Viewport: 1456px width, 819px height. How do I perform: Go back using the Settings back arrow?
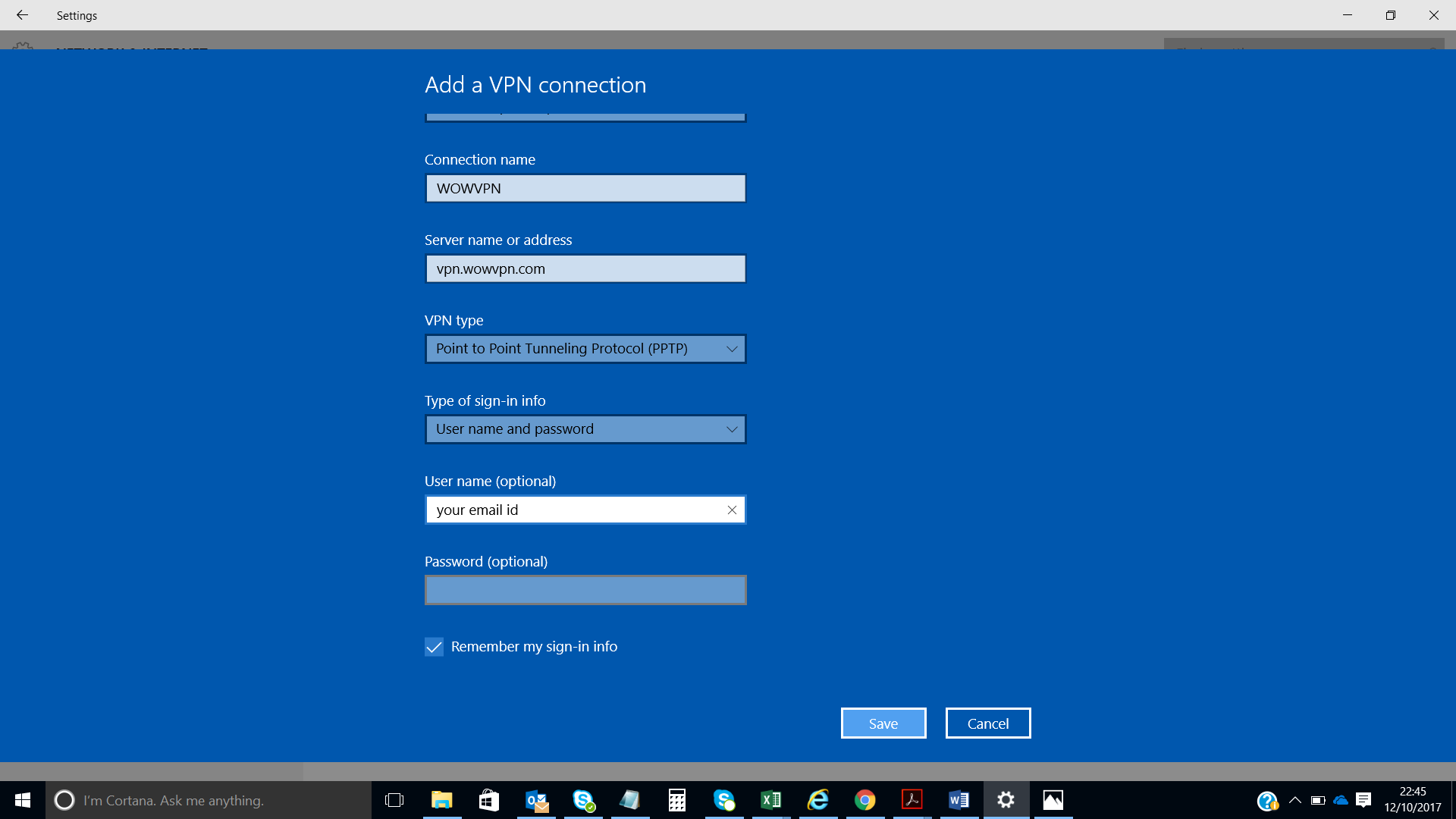[x=22, y=15]
